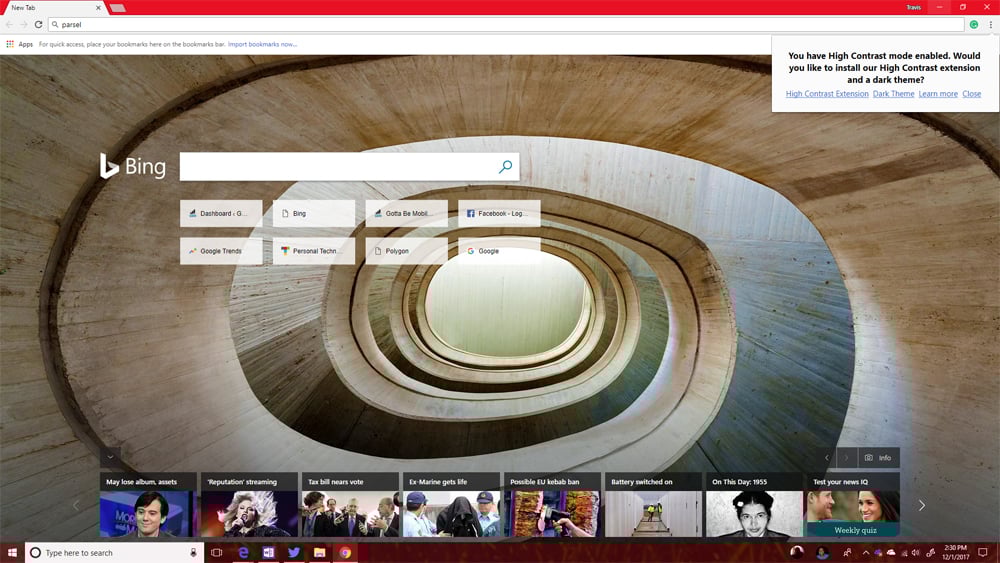Image resolution: width=1000 pixels, height=563 pixels.
Task: Open the Facebook quick link tile
Action: [x=499, y=213]
